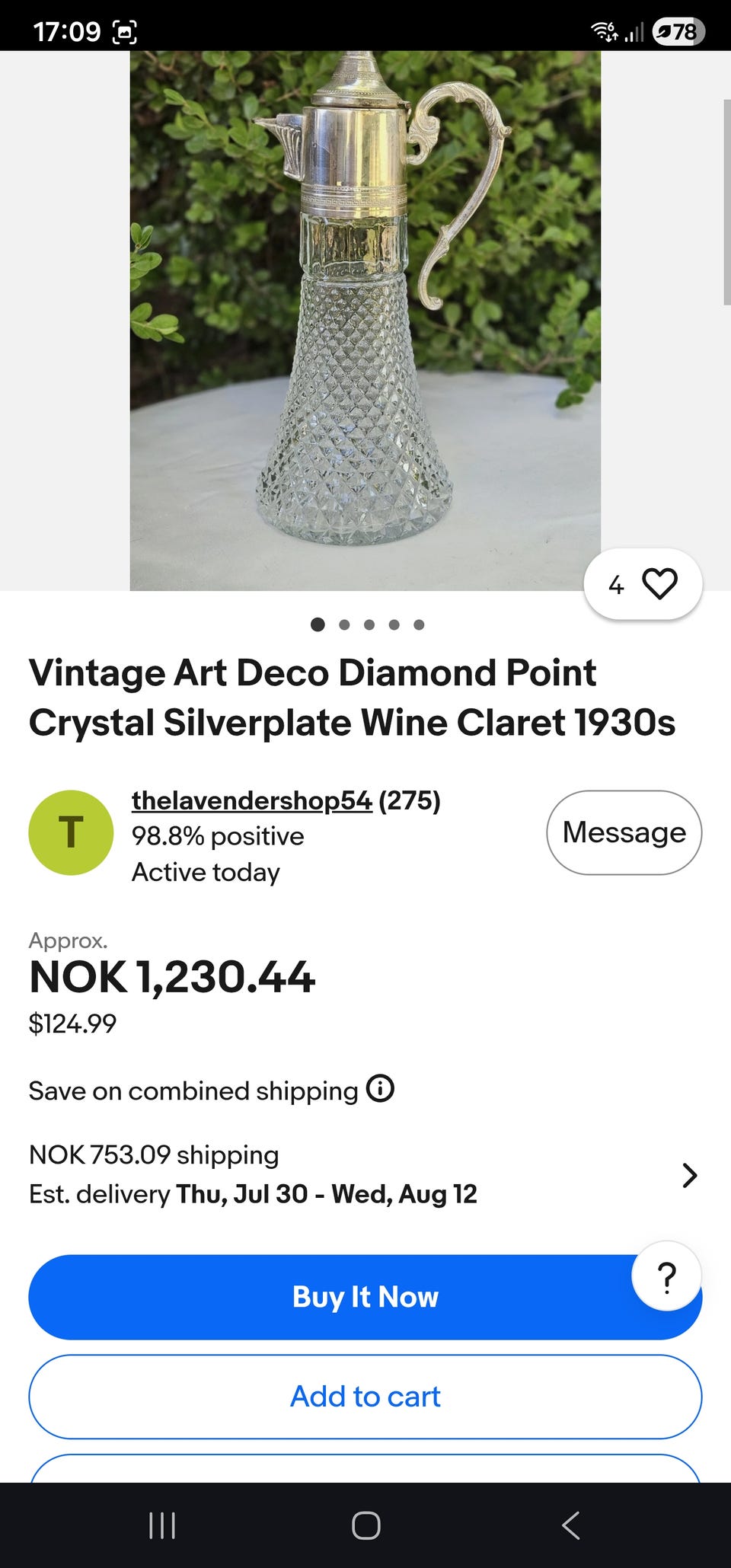Tap the screen recorder status icon
The height and width of the screenshot is (1568, 731).
click(125, 32)
